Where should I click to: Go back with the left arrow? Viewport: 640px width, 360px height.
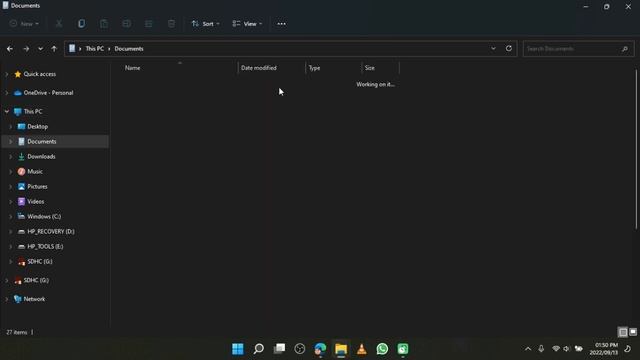point(10,49)
